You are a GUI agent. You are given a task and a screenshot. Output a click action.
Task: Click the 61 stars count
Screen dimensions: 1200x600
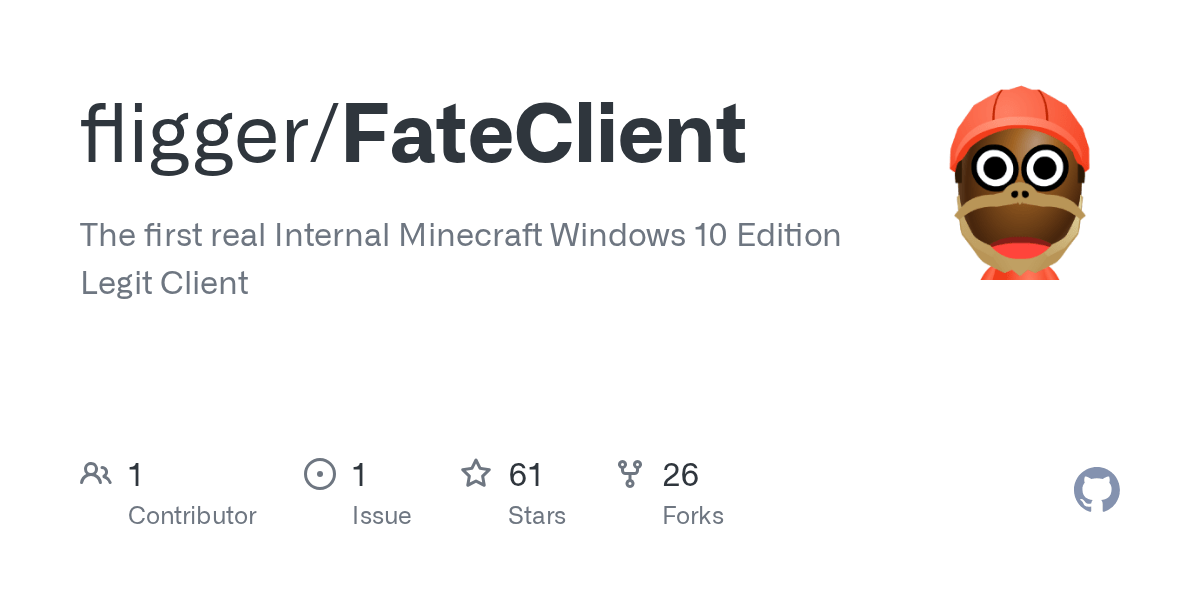point(526,475)
